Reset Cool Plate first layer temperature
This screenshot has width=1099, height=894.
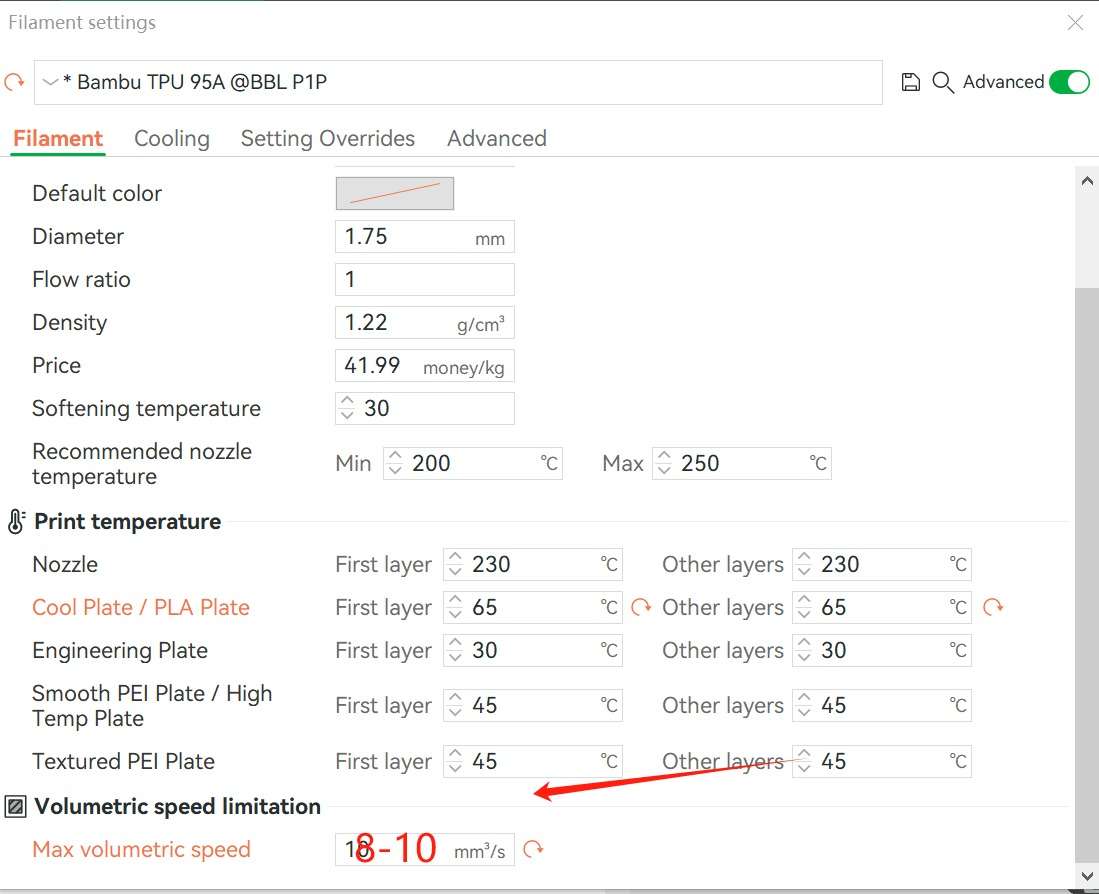click(x=641, y=607)
